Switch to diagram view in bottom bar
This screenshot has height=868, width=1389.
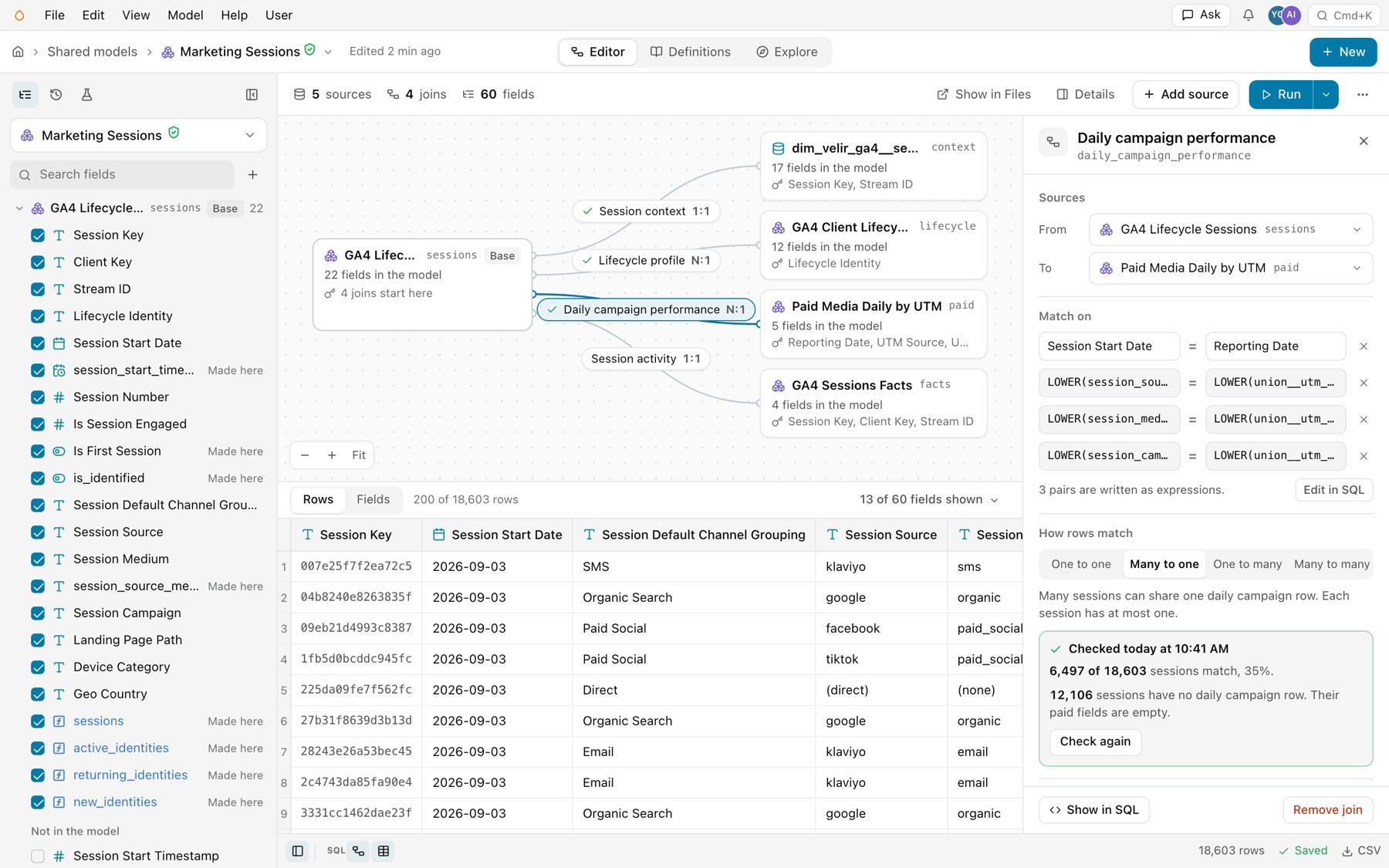click(359, 851)
